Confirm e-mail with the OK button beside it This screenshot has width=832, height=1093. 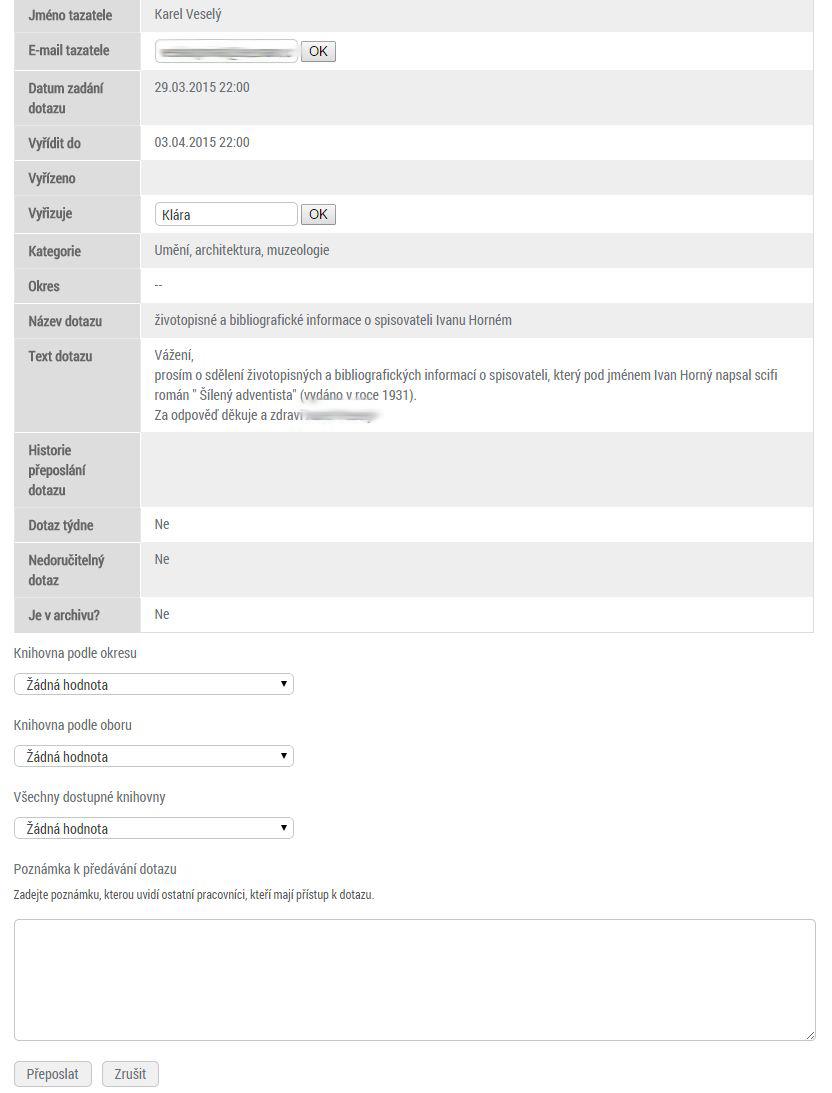click(318, 52)
